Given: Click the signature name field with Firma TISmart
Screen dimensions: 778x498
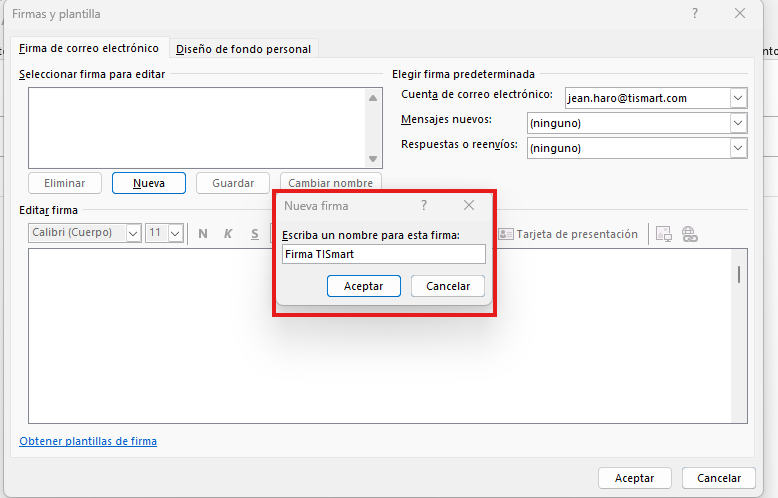Looking at the screenshot, I should click(x=384, y=254).
